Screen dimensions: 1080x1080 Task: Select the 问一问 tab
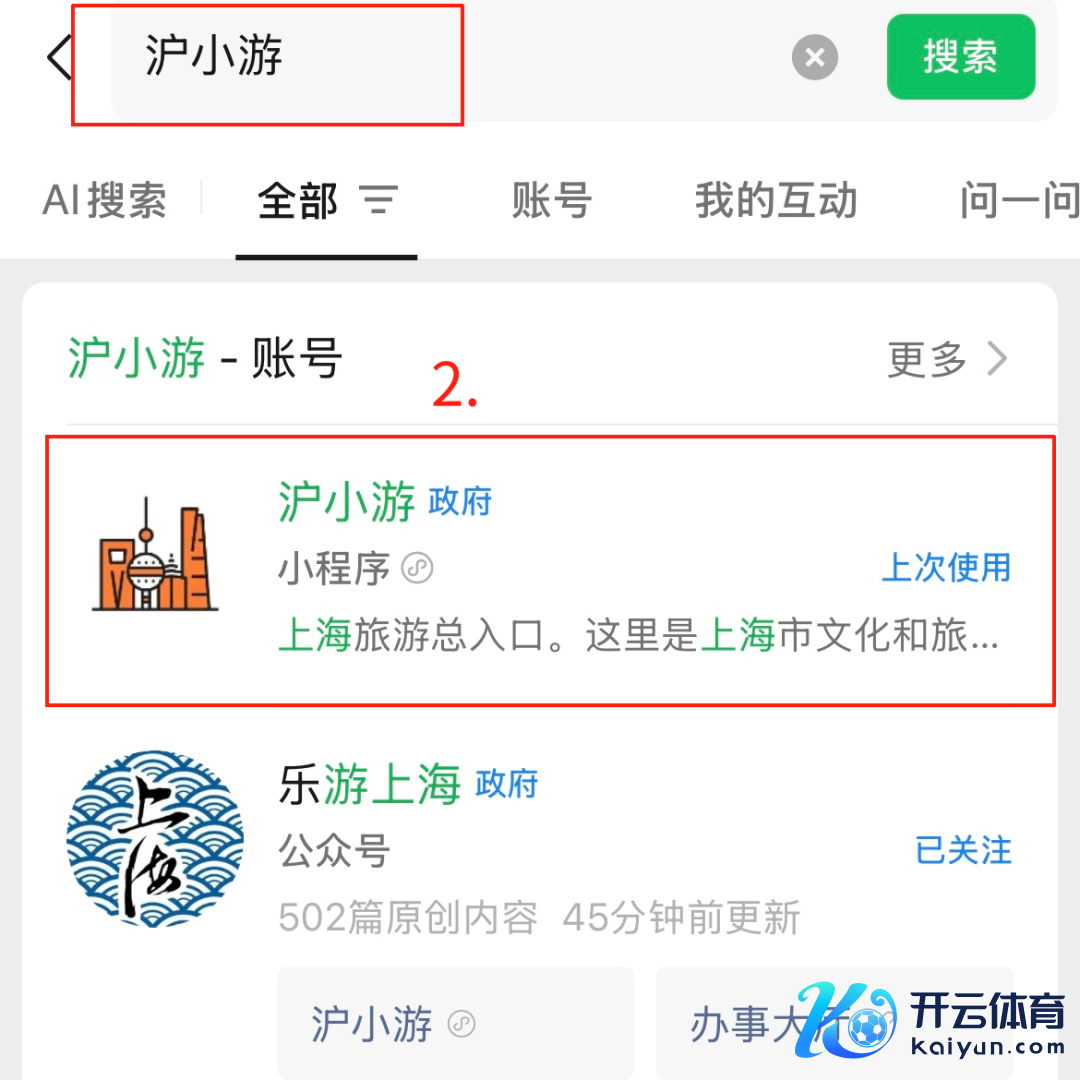[x=1019, y=200]
